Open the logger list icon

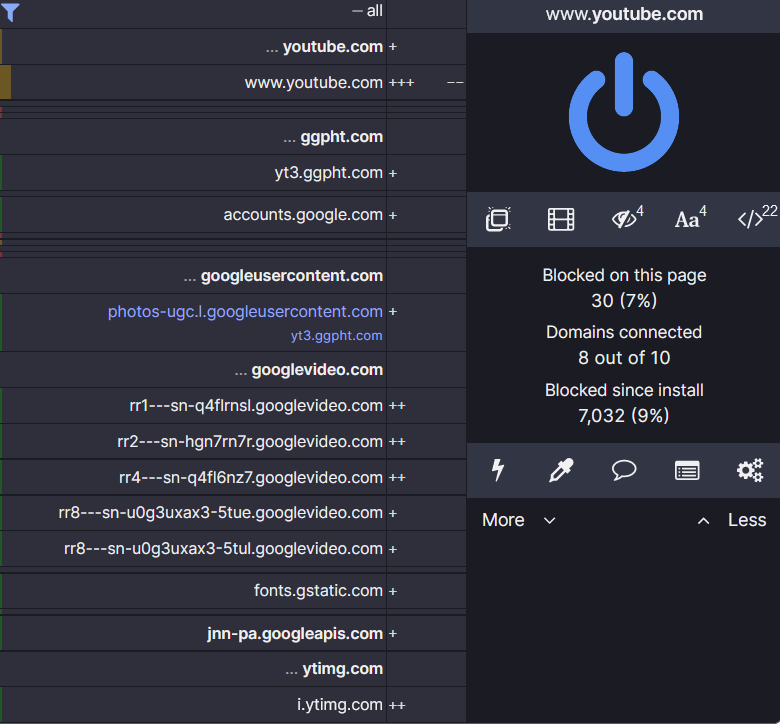(687, 470)
